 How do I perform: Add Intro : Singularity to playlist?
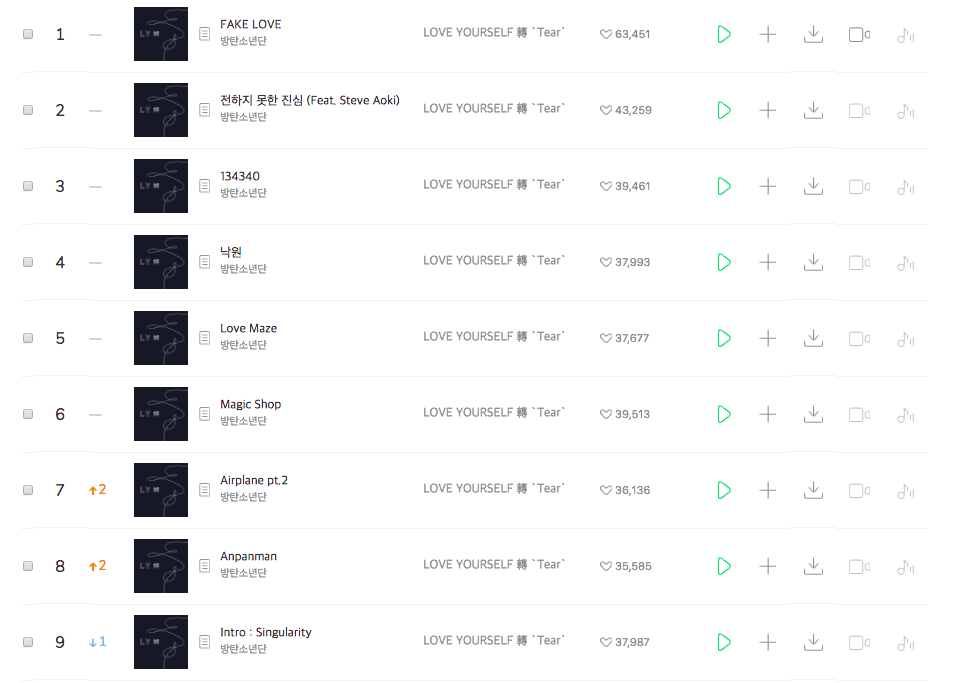point(768,642)
